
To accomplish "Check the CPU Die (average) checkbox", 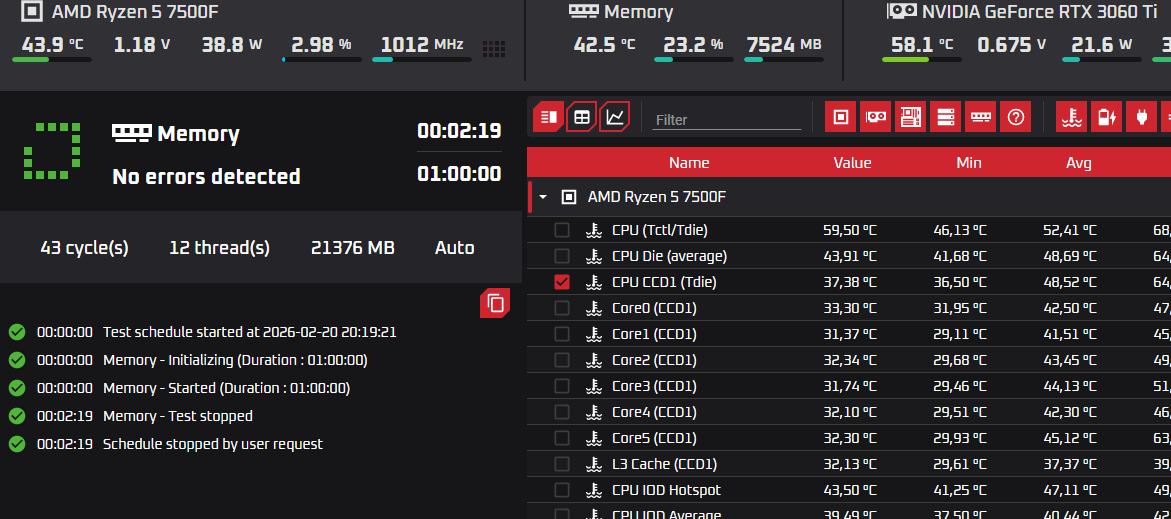I will coord(562,256).
